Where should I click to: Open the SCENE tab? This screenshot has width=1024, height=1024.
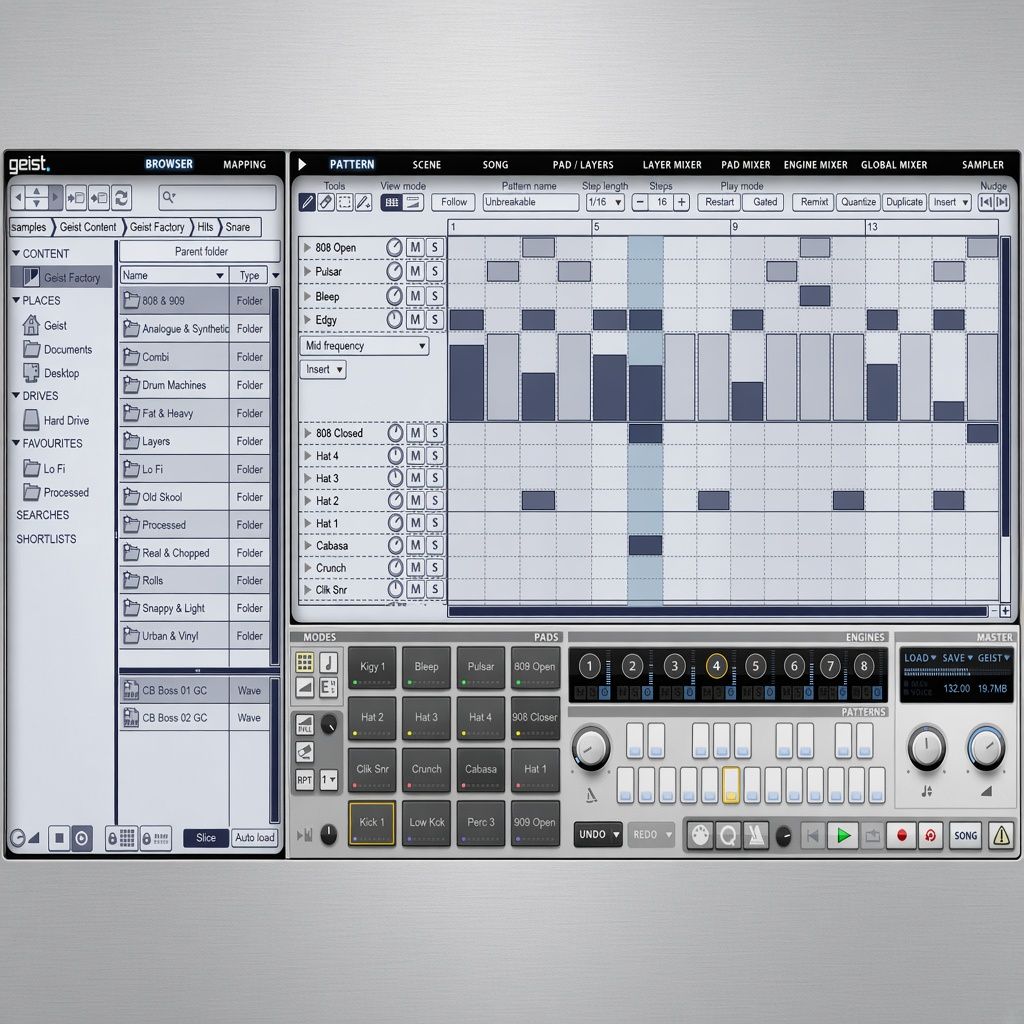426,165
